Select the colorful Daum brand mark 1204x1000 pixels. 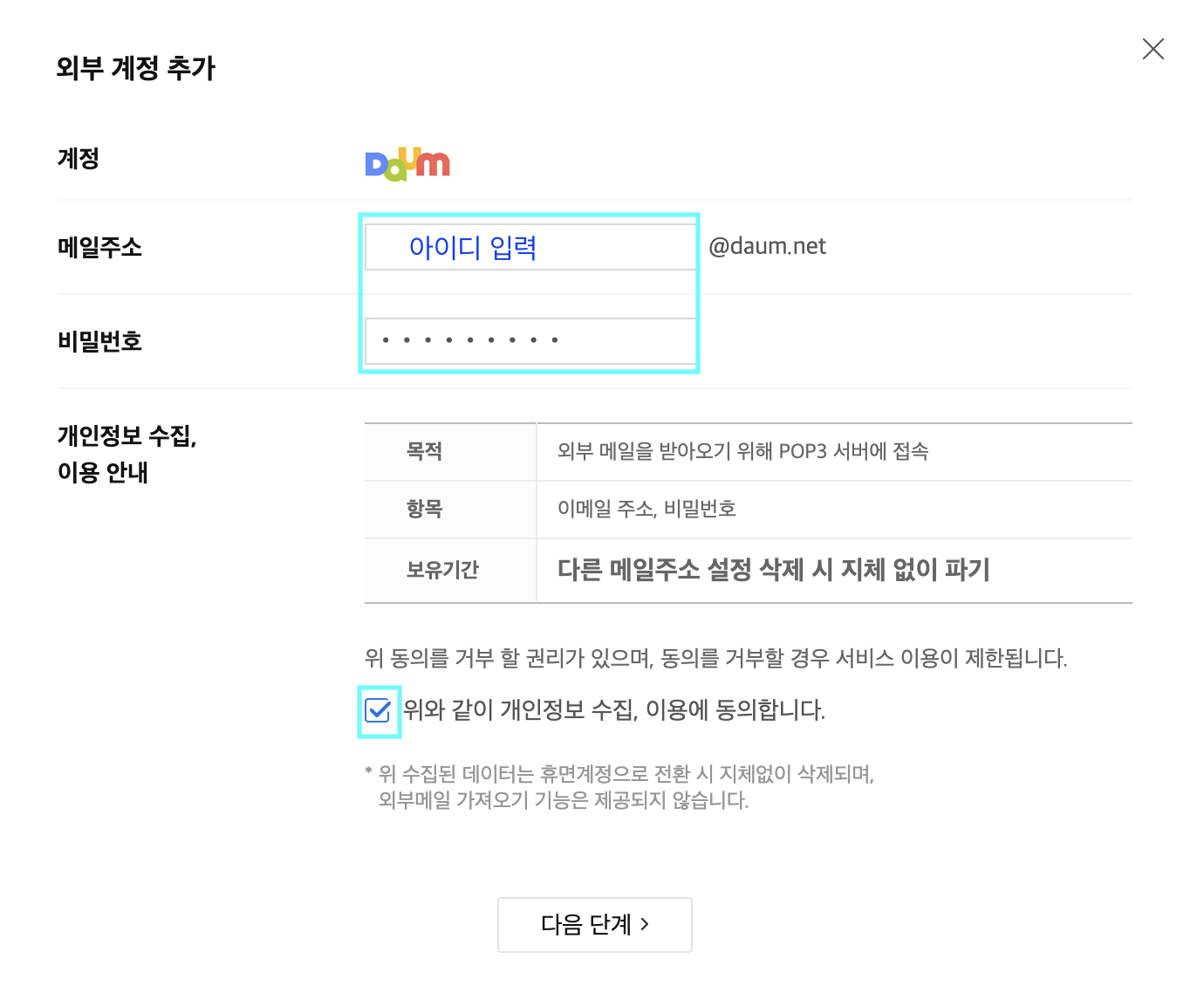coord(407,164)
